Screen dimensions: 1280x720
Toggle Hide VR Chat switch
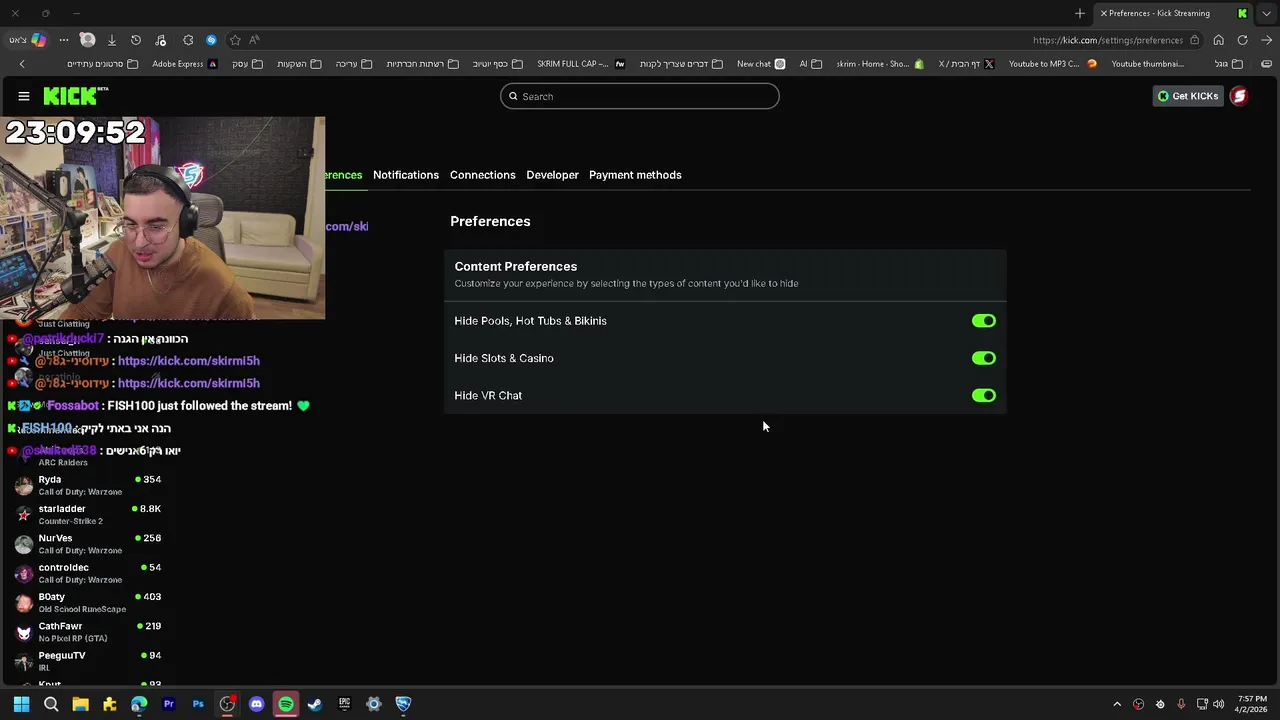984,395
